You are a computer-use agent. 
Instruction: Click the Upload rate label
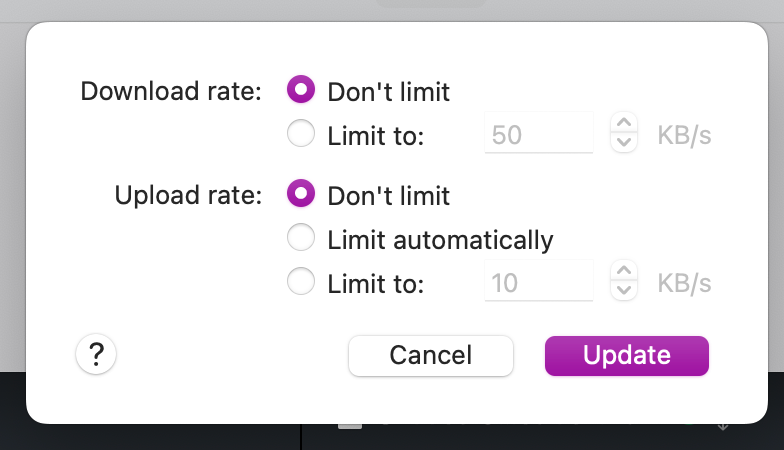coord(188,195)
